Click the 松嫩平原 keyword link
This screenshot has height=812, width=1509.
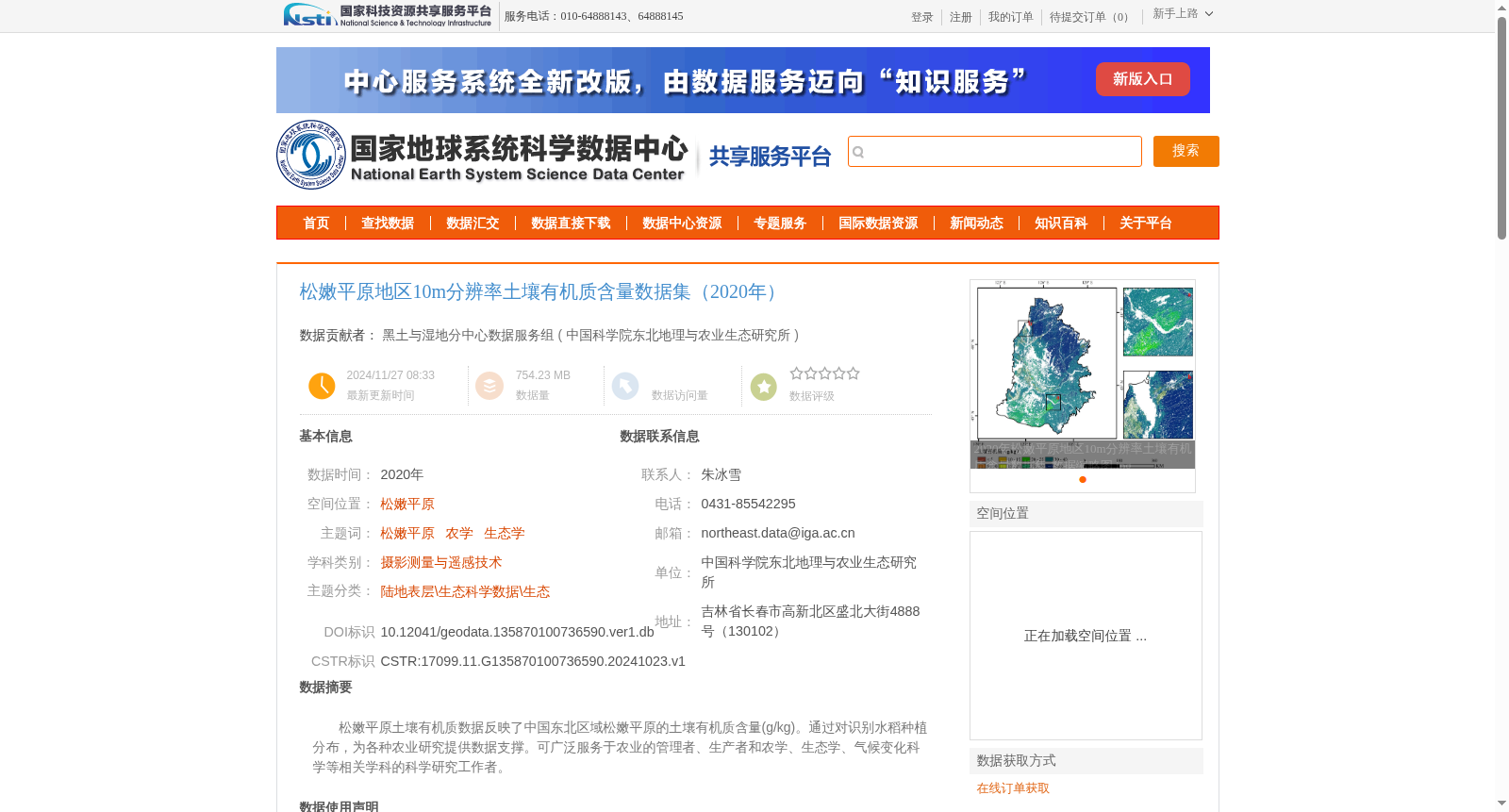(407, 534)
